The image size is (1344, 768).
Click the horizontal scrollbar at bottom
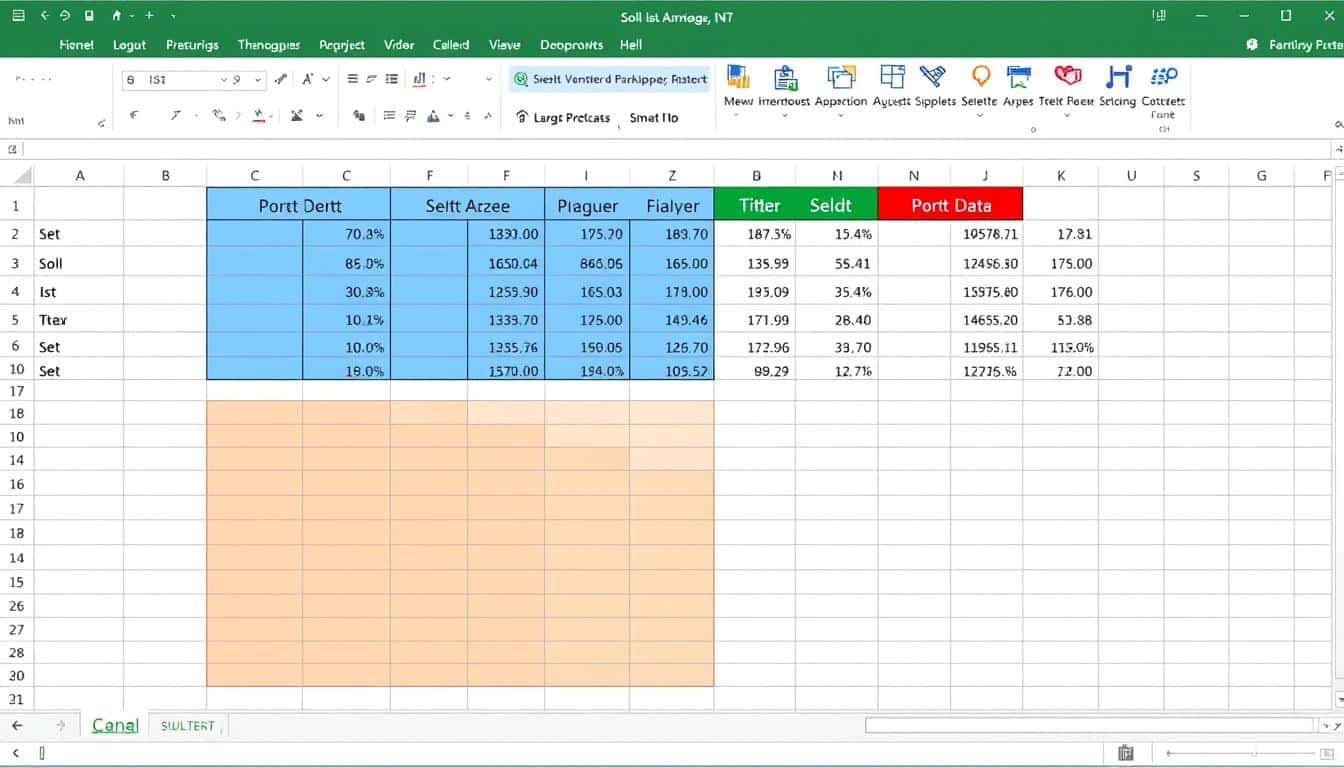[1090, 726]
